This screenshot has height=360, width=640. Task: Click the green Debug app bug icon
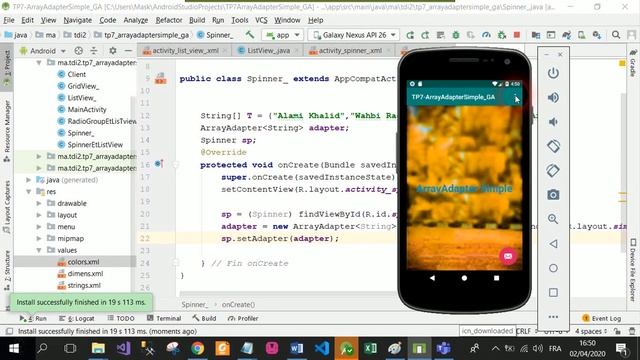pyautogui.click(x=456, y=35)
